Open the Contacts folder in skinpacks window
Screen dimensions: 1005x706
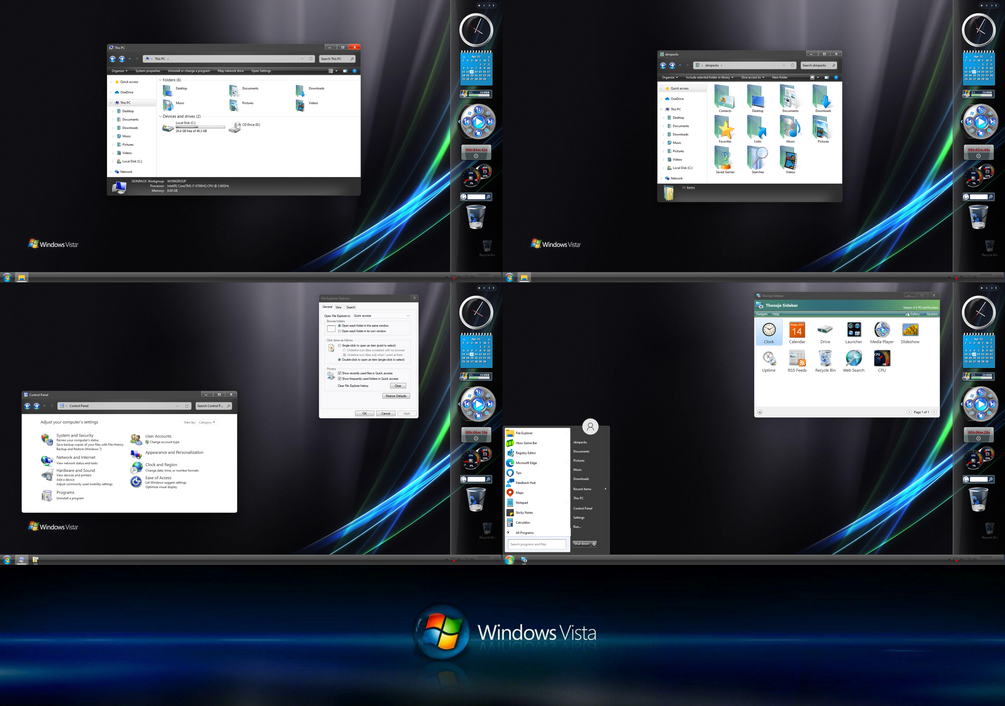click(725, 99)
